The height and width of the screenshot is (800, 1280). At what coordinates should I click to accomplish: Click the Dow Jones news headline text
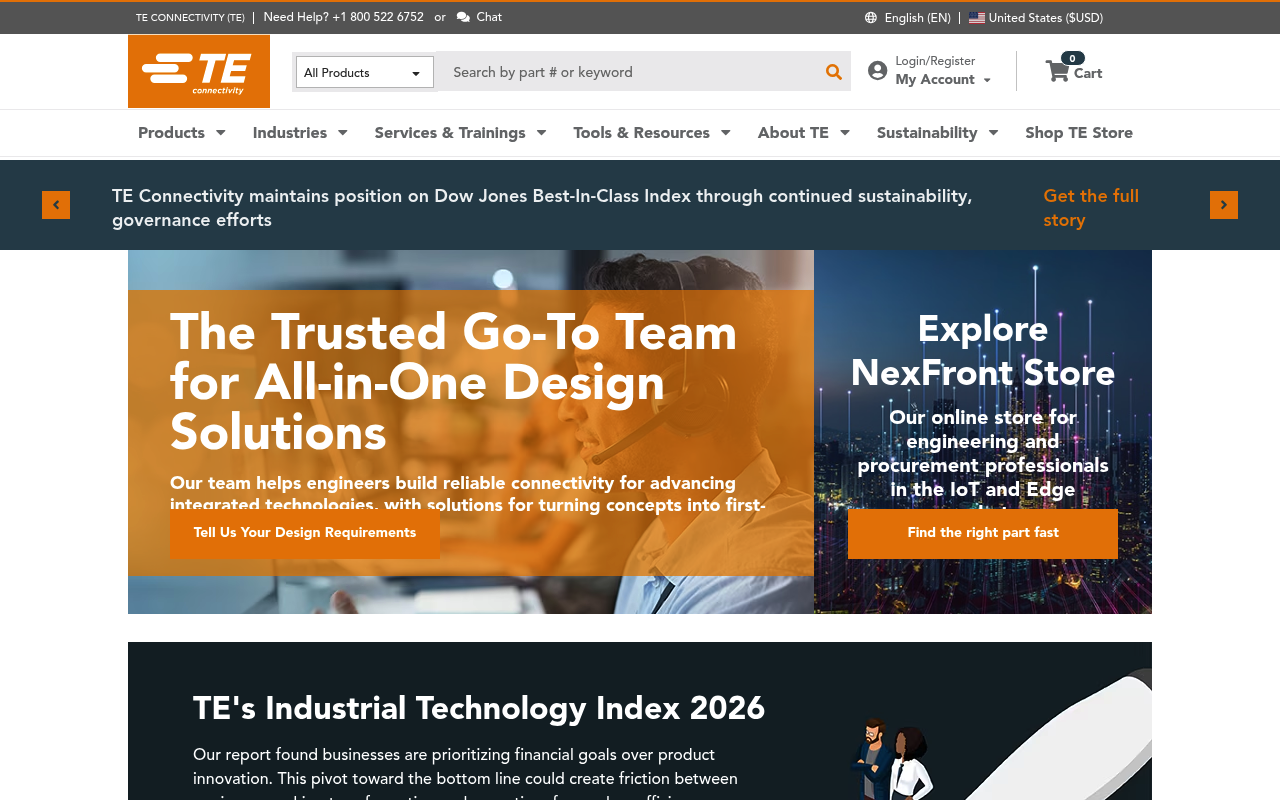542,208
